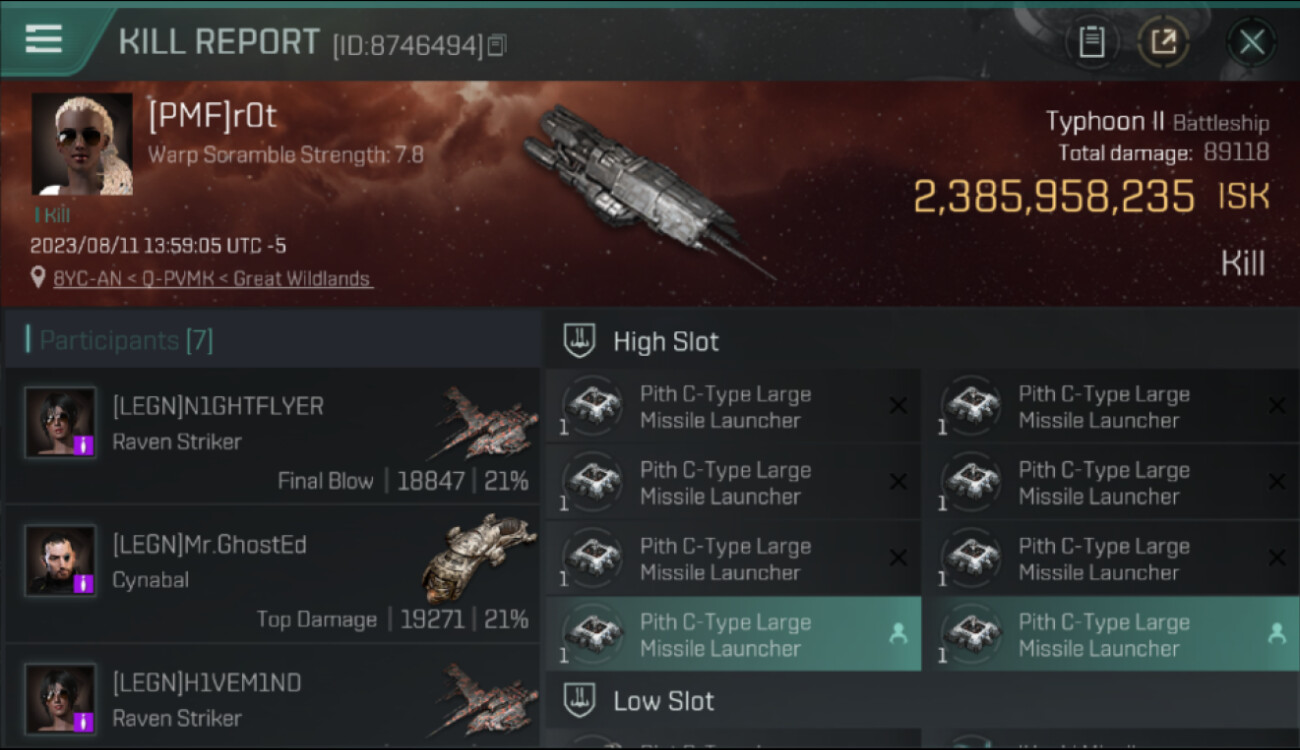
Task: Click person icon on highlighted right-column launcher
Action: [1276, 633]
